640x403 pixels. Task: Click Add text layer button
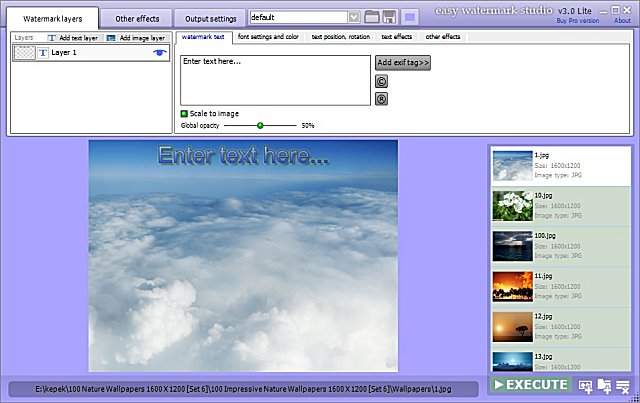click(73, 38)
